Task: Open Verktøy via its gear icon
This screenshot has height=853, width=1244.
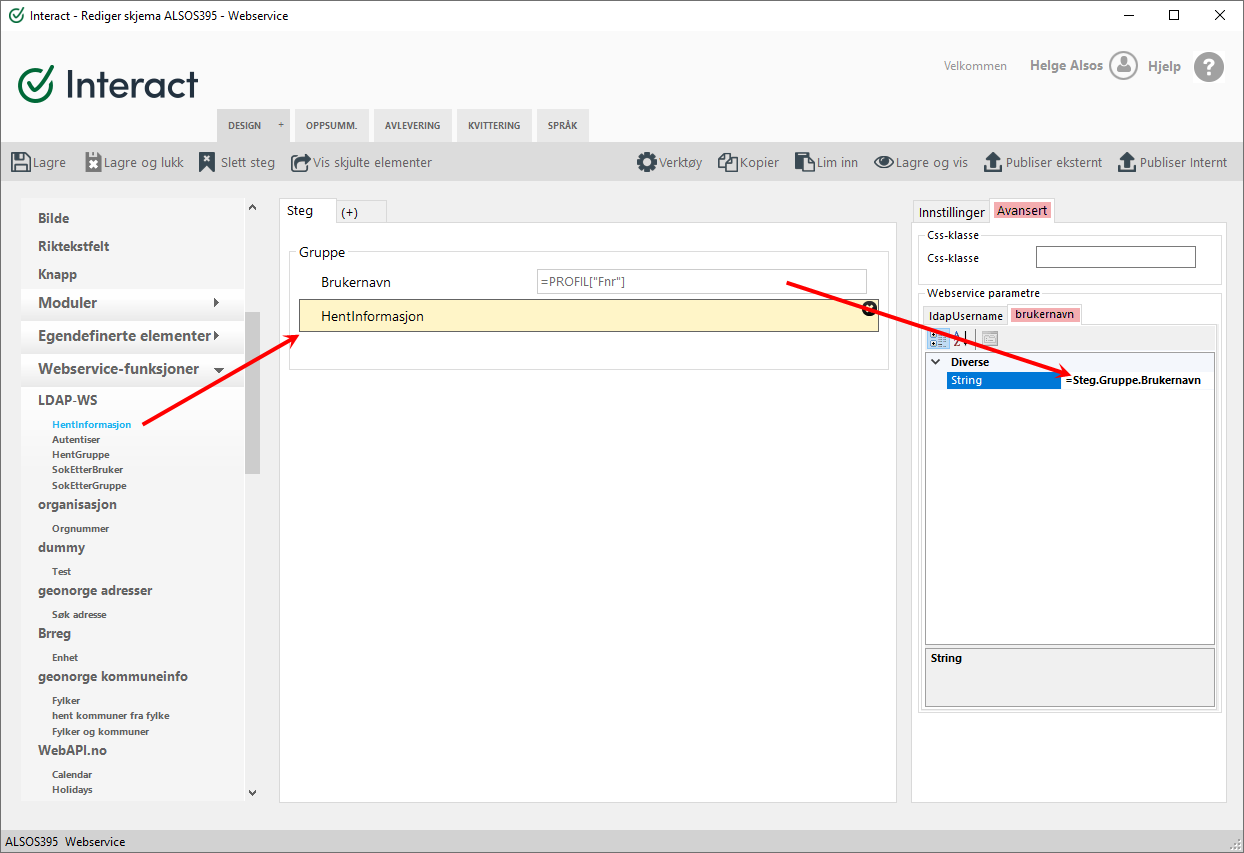Action: coord(647,162)
